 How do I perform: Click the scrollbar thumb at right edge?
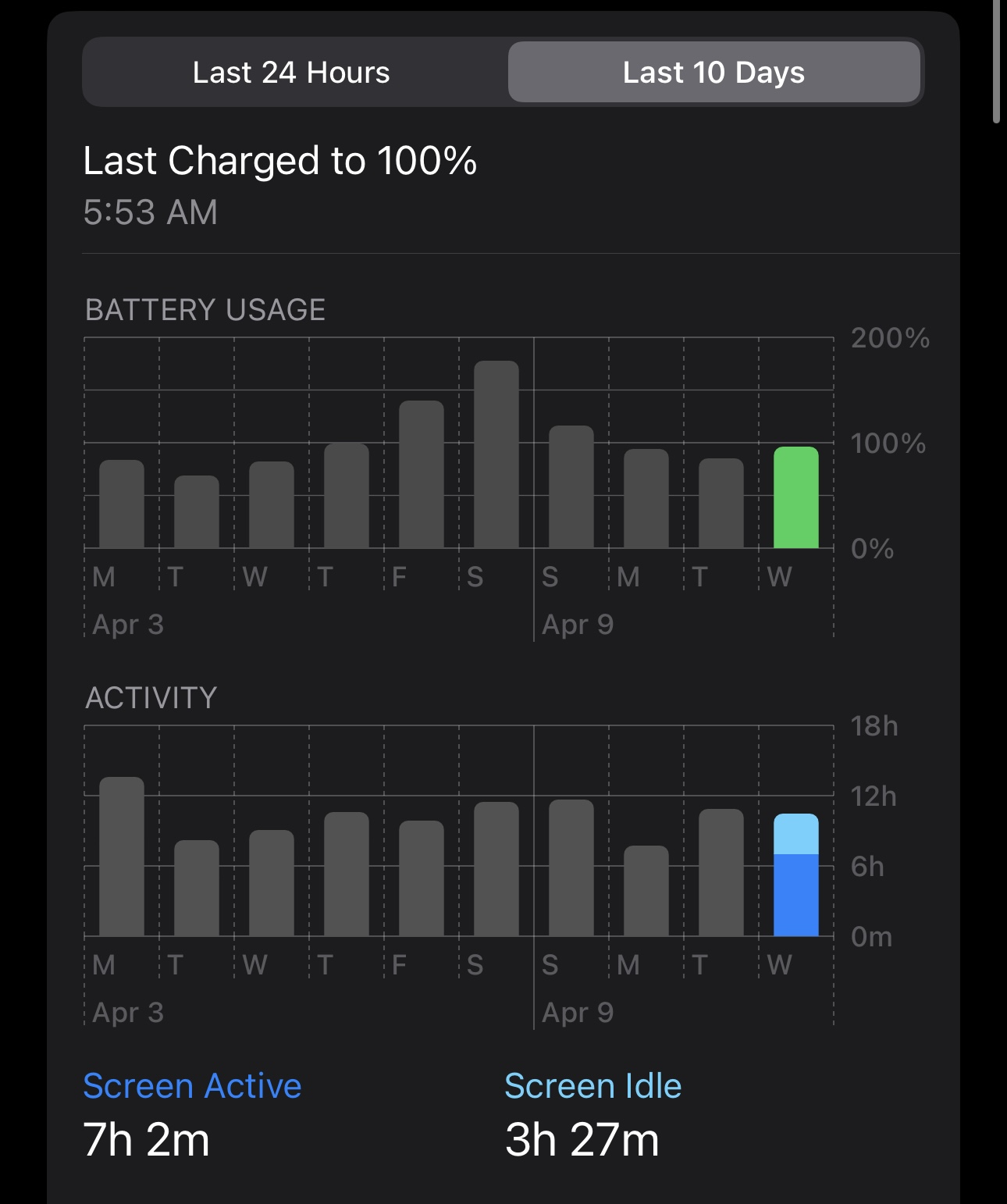(996, 61)
